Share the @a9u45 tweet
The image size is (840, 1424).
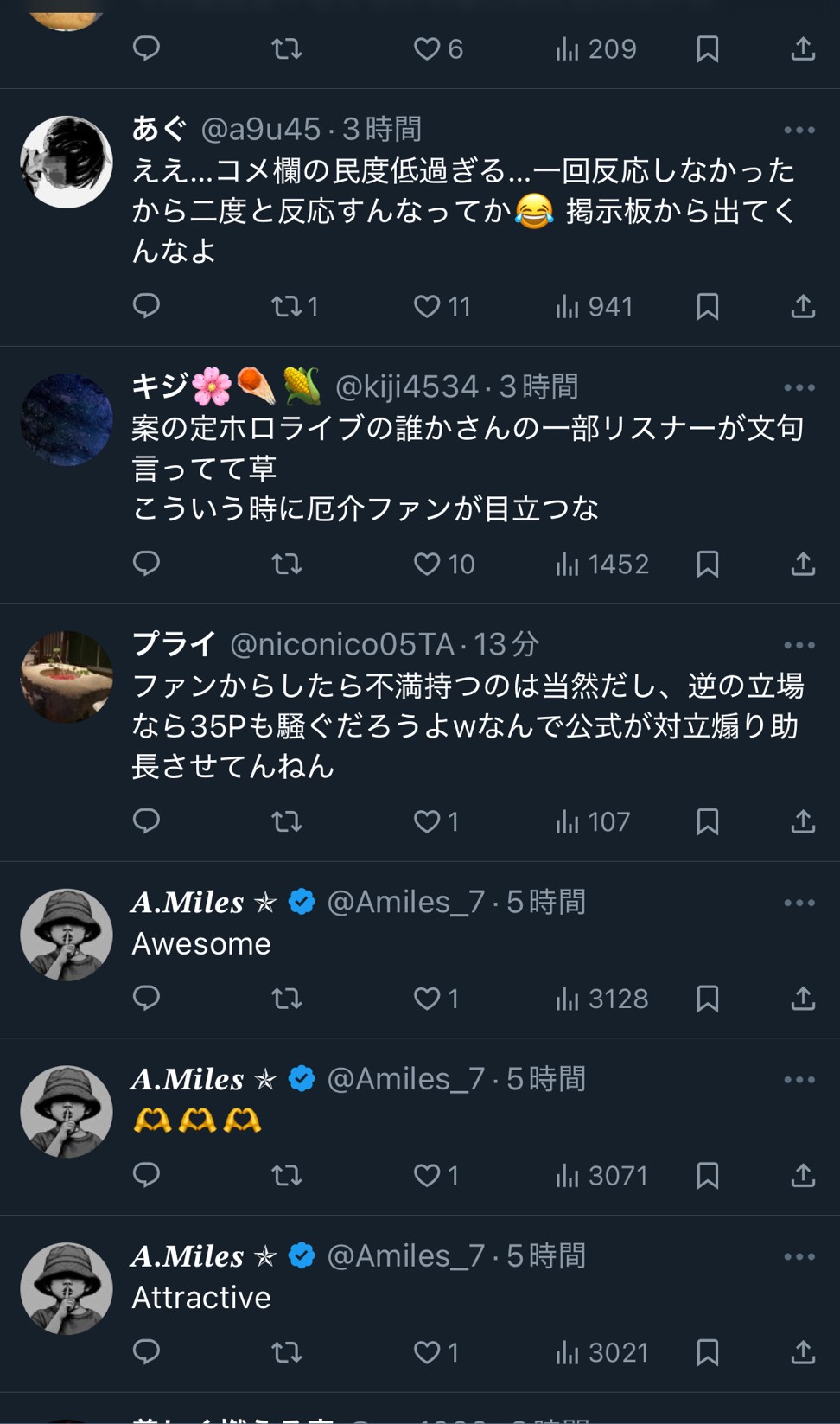(x=803, y=306)
